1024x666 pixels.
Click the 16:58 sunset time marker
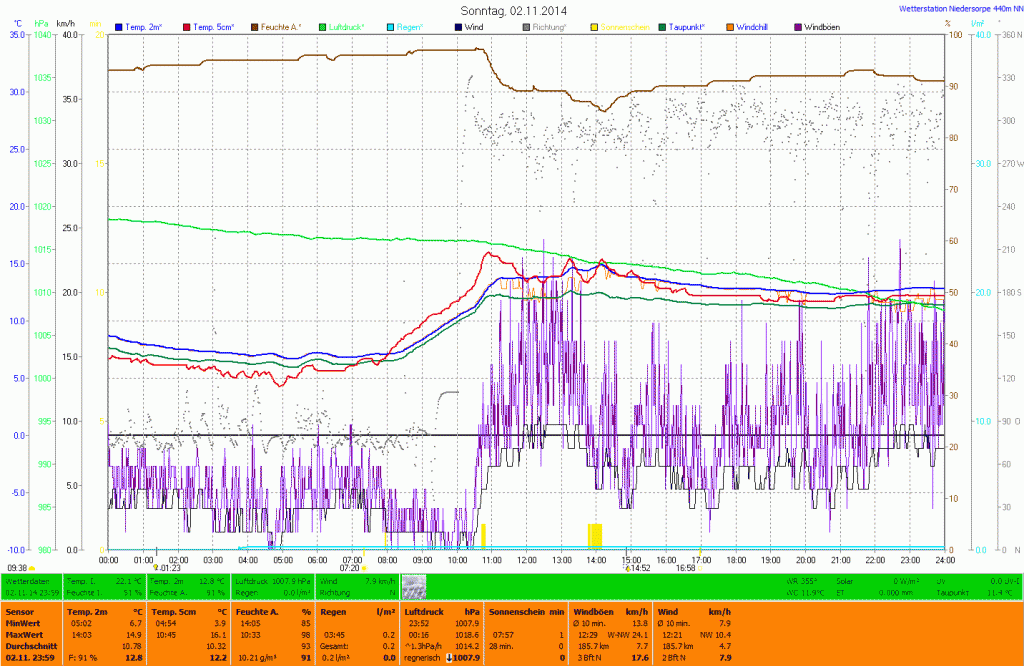coord(685,567)
